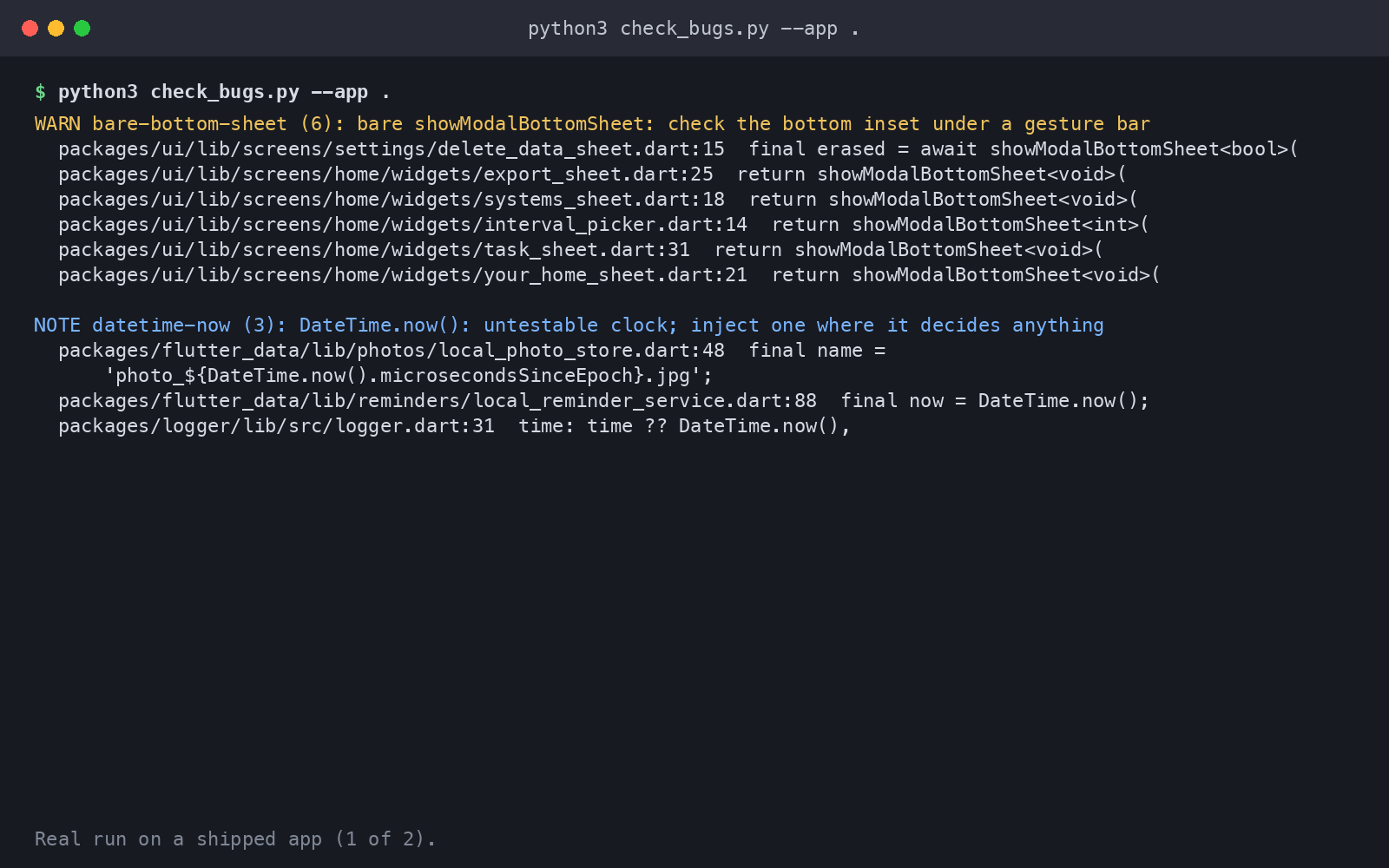The image size is (1389, 868).
Task: Click the logger.dart:31 result line
Action: 454,426
